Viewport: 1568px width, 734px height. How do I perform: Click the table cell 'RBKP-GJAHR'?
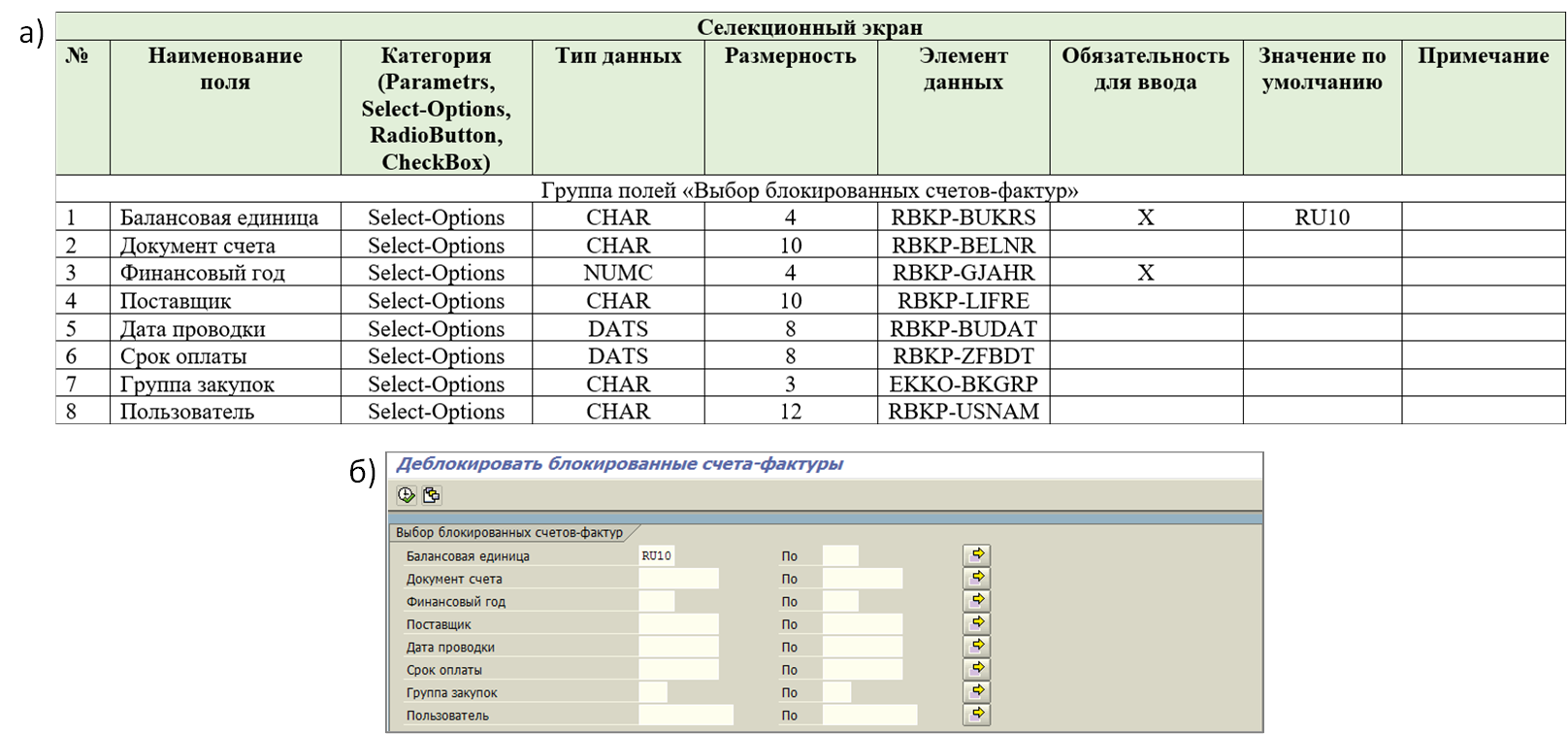pos(964,273)
